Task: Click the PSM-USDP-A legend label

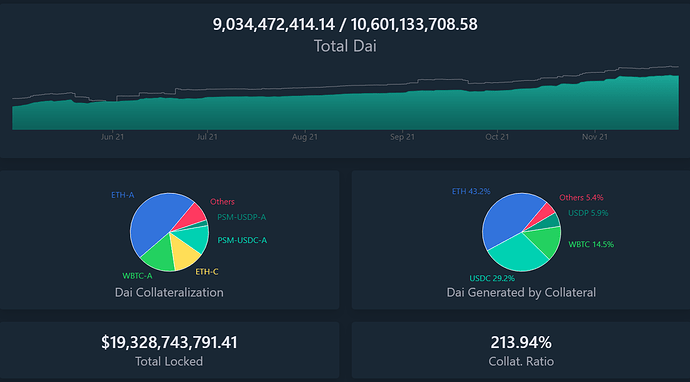Action: click(242, 217)
